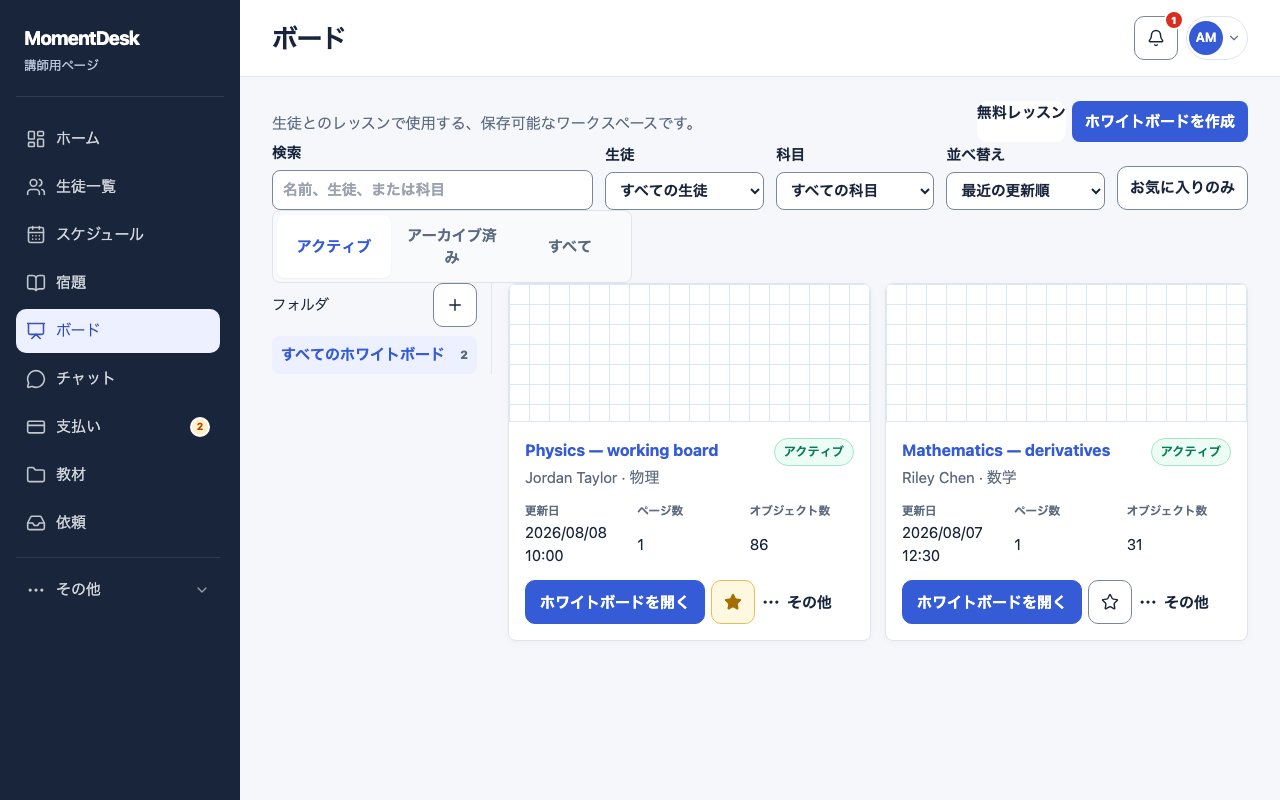
Task: Open チャット in sidebar
Action: click(x=118, y=379)
